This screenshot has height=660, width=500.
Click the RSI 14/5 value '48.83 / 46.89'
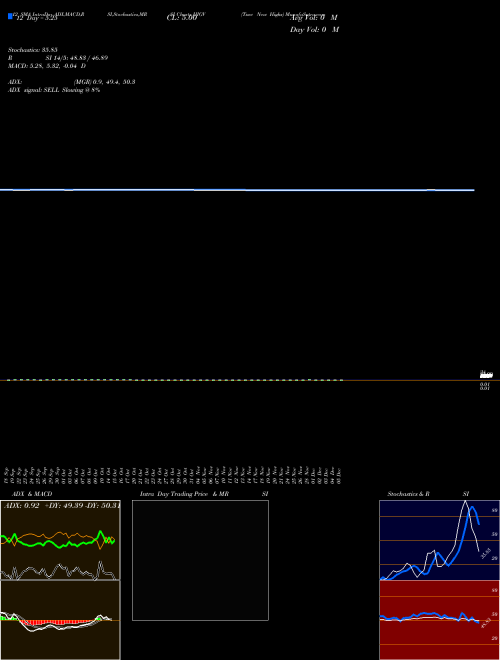(x=88, y=58)
